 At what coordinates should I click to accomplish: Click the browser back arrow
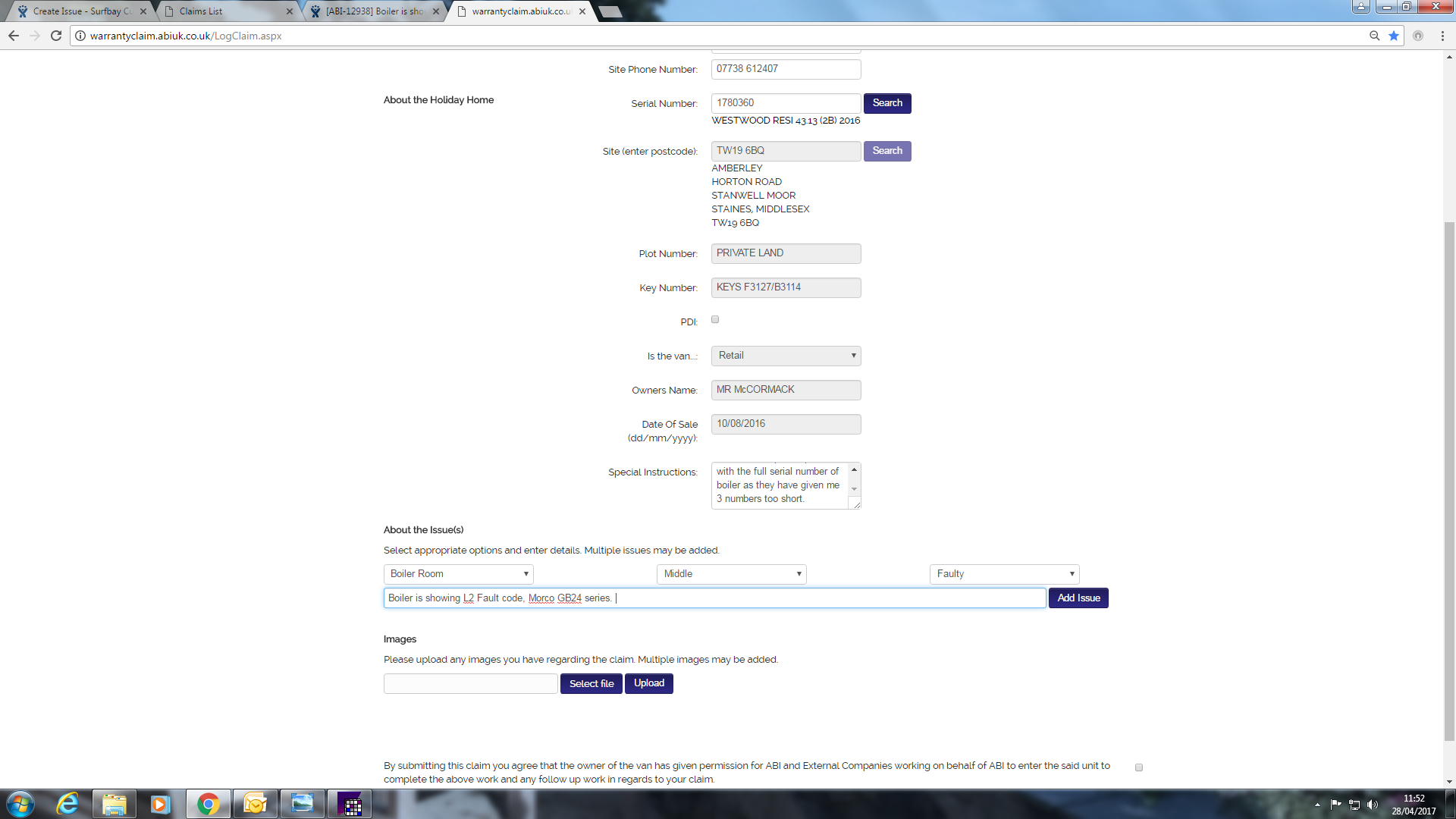(x=14, y=36)
